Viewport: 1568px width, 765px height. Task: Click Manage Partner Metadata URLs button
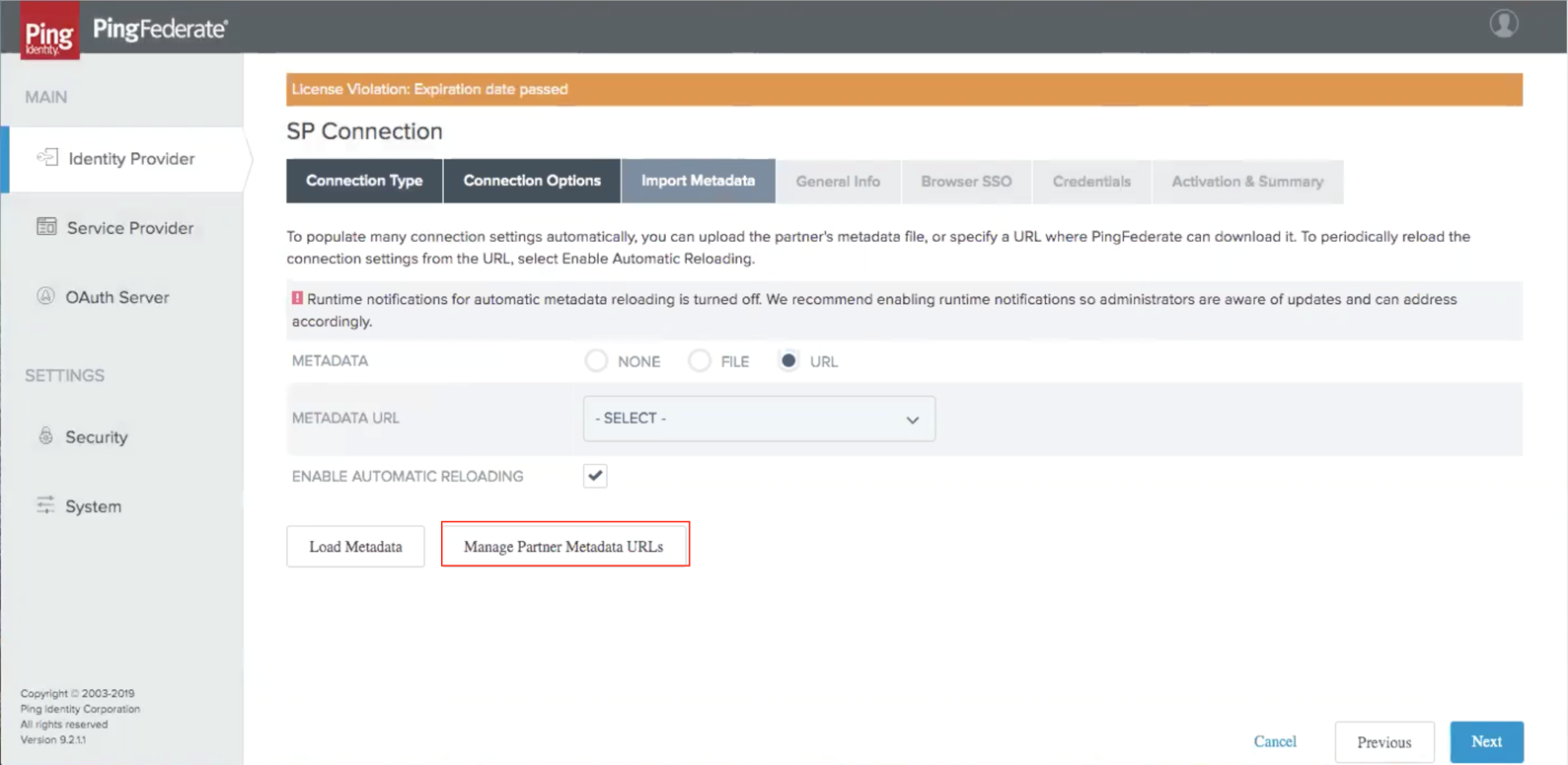(x=564, y=545)
